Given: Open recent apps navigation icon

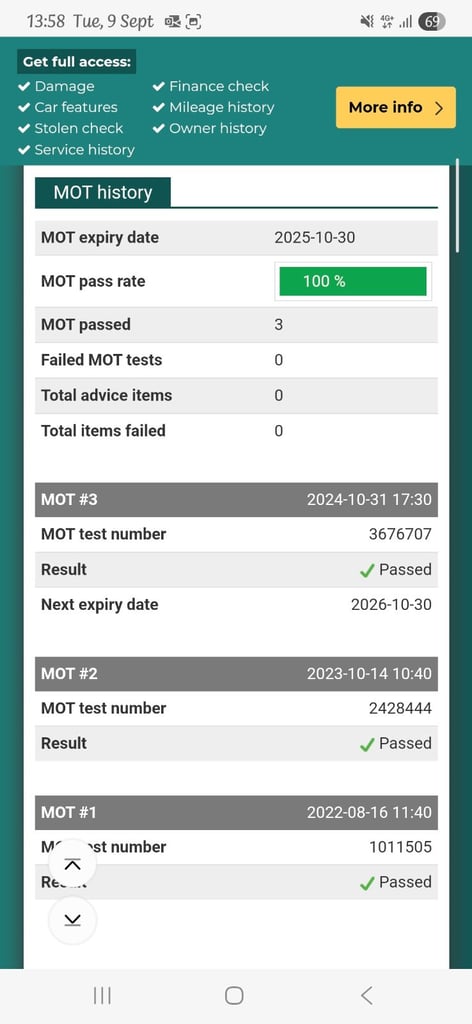Looking at the screenshot, I should click(x=102, y=995).
